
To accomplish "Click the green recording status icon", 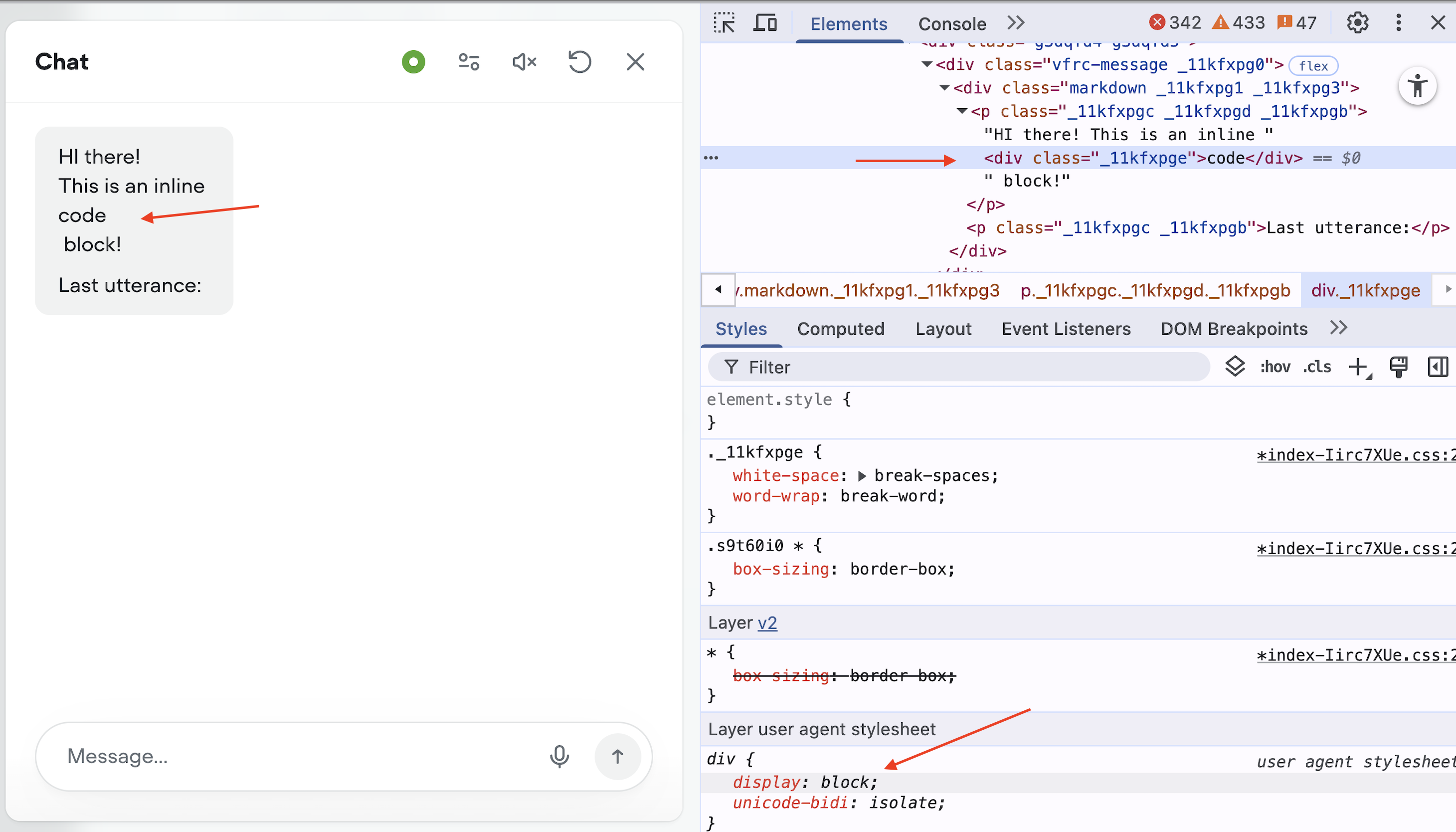I will (413, 62).
